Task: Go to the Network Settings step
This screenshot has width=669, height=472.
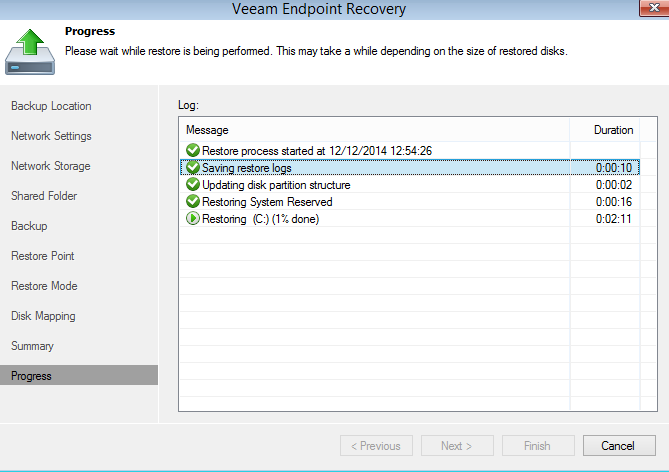Action: 51,136
